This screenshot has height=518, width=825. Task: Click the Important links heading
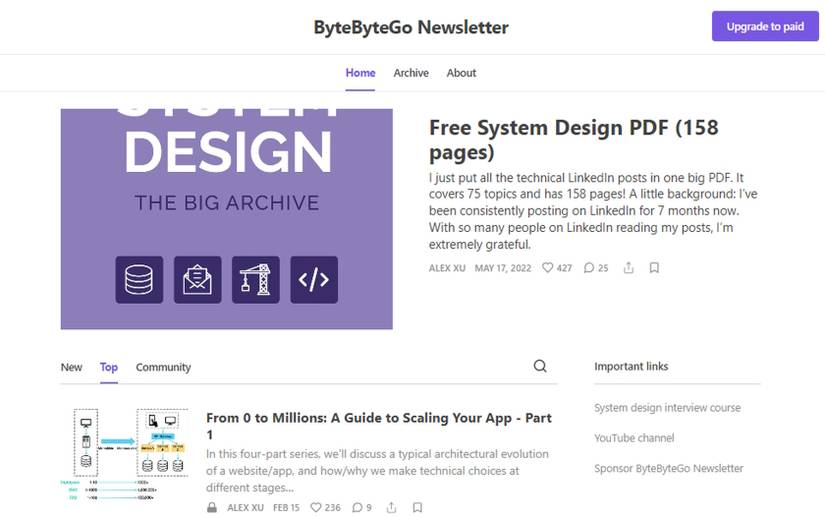pyautogui.click(x=631, y=367)
